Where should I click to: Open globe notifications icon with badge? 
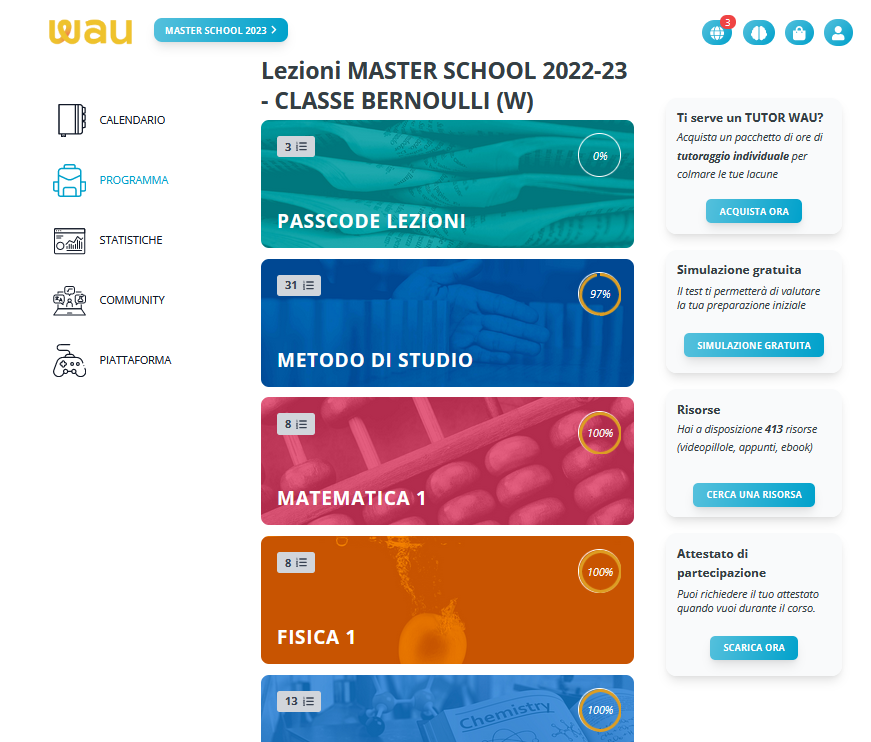click(x=717, y=33)
